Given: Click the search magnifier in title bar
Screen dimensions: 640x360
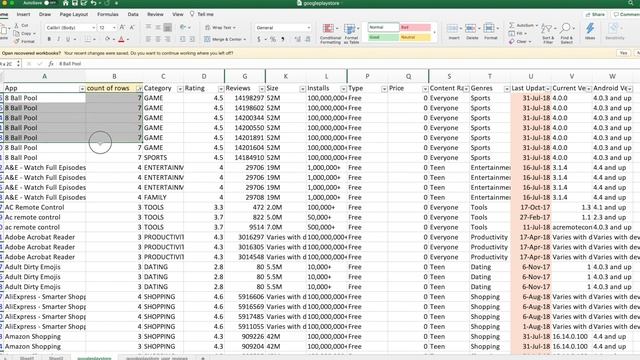Looking at the screenshot, I should click(631, 3).
